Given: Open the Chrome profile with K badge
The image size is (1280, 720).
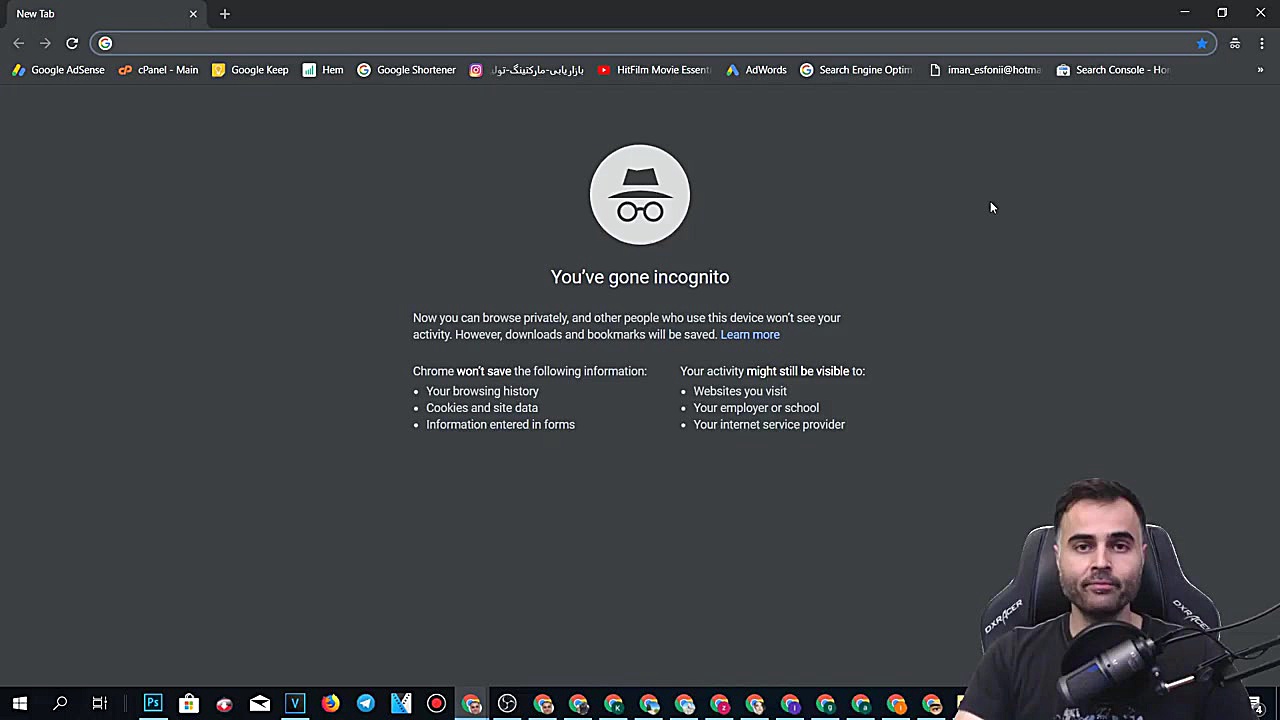Looking at the screenshot, I should point(614,704).
